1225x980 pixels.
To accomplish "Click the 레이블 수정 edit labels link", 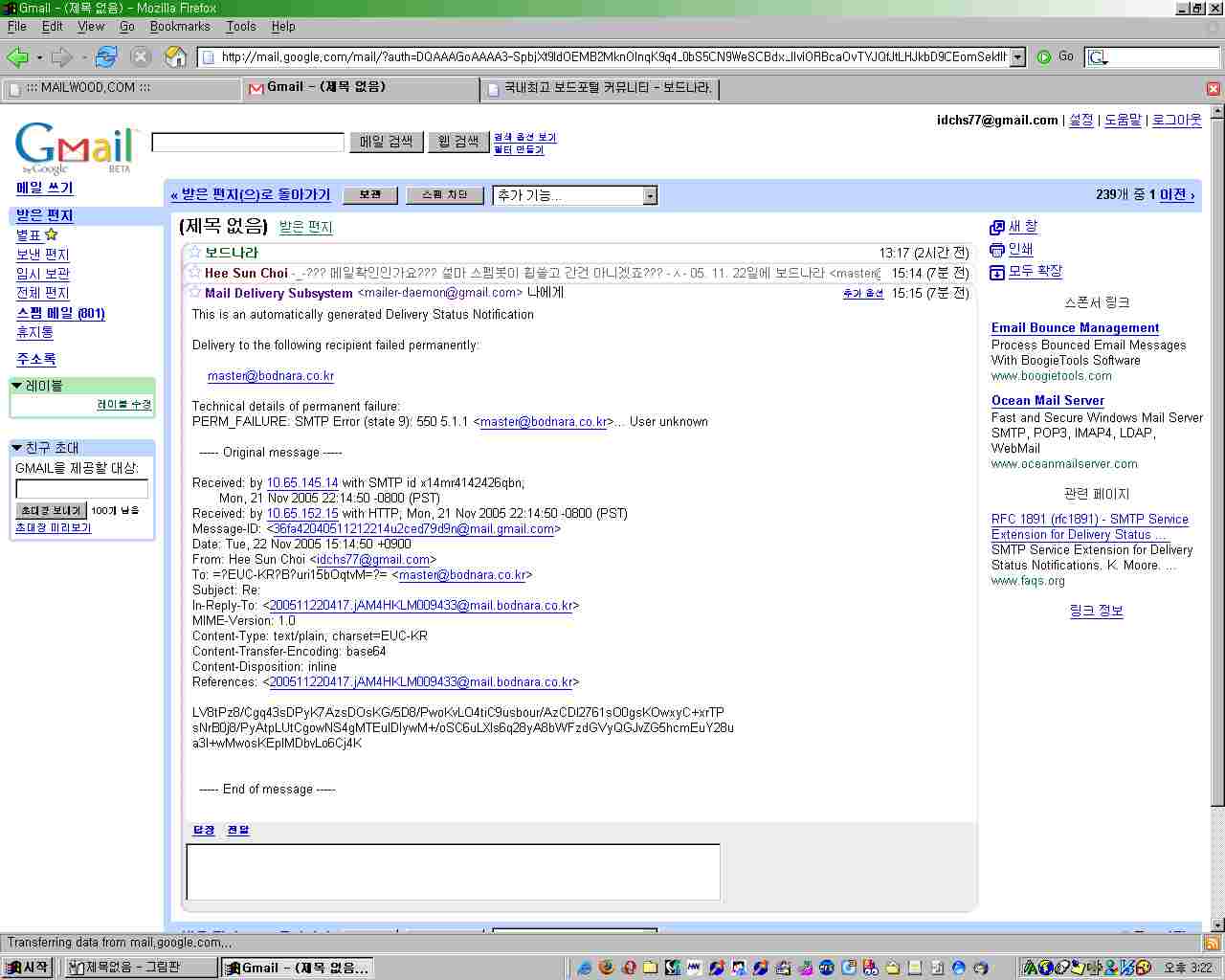I will (x=123, y=405).
